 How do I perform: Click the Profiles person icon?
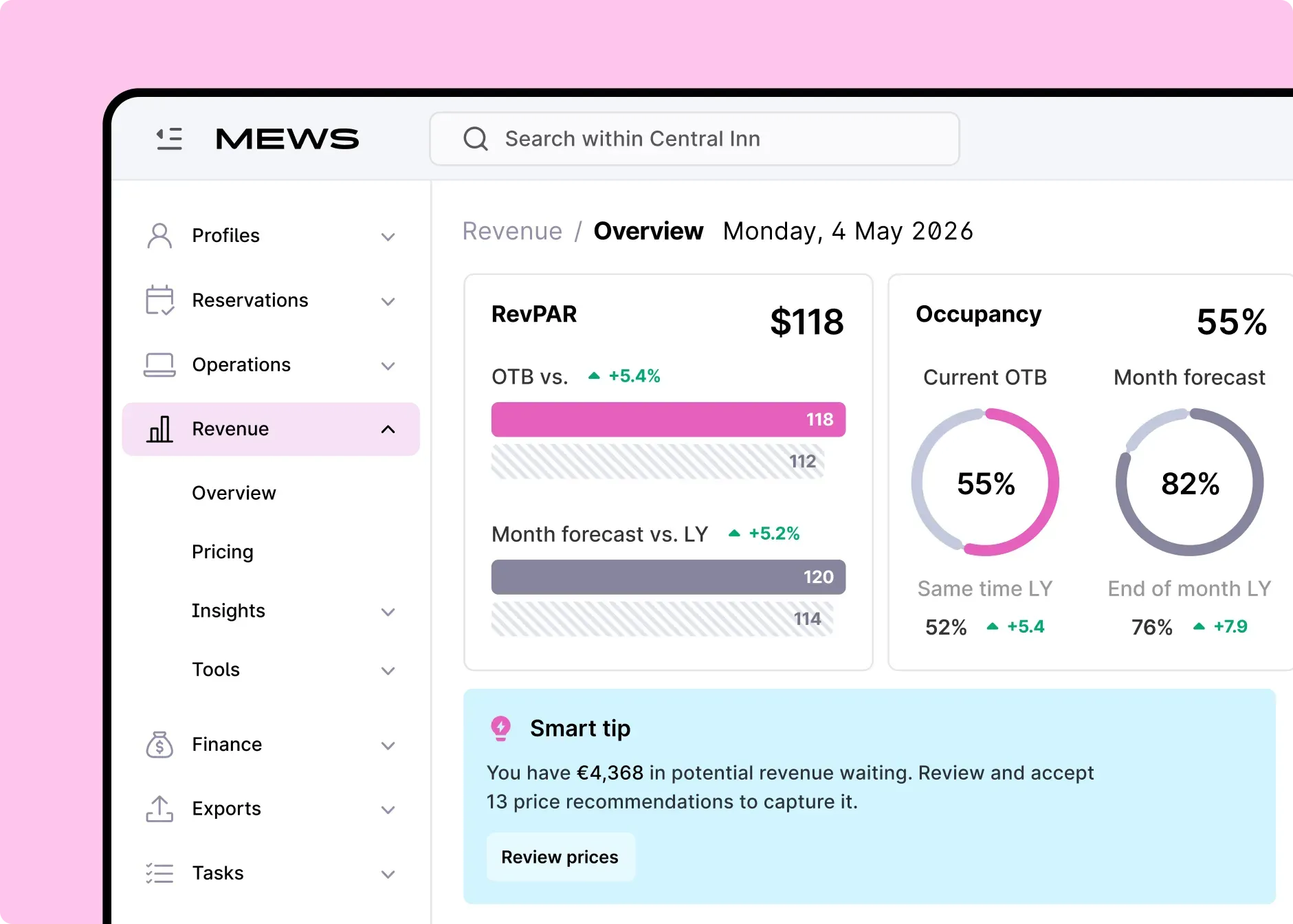[159, 236]
